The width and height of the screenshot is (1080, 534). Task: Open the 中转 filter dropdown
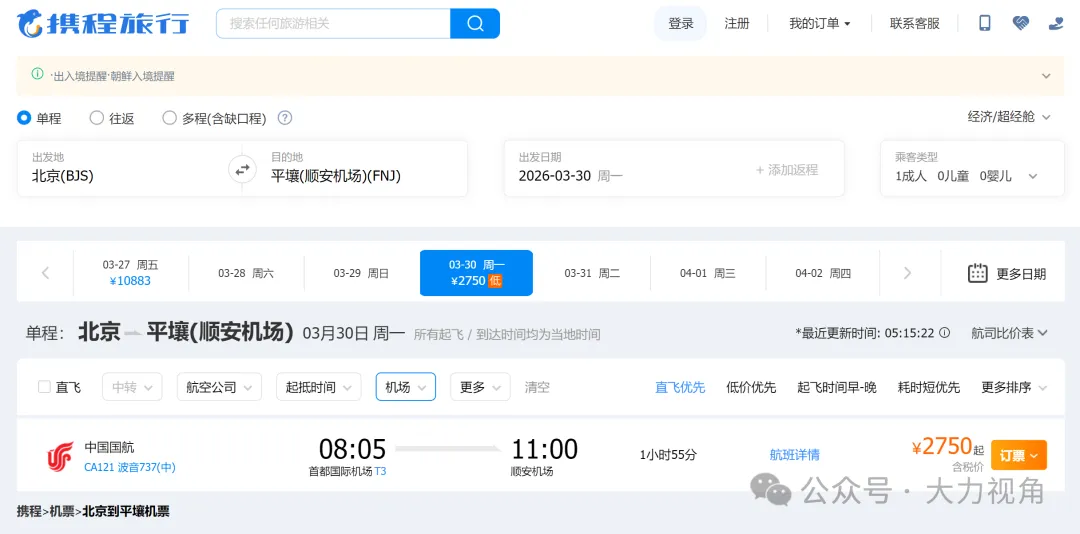click(132, 387)
